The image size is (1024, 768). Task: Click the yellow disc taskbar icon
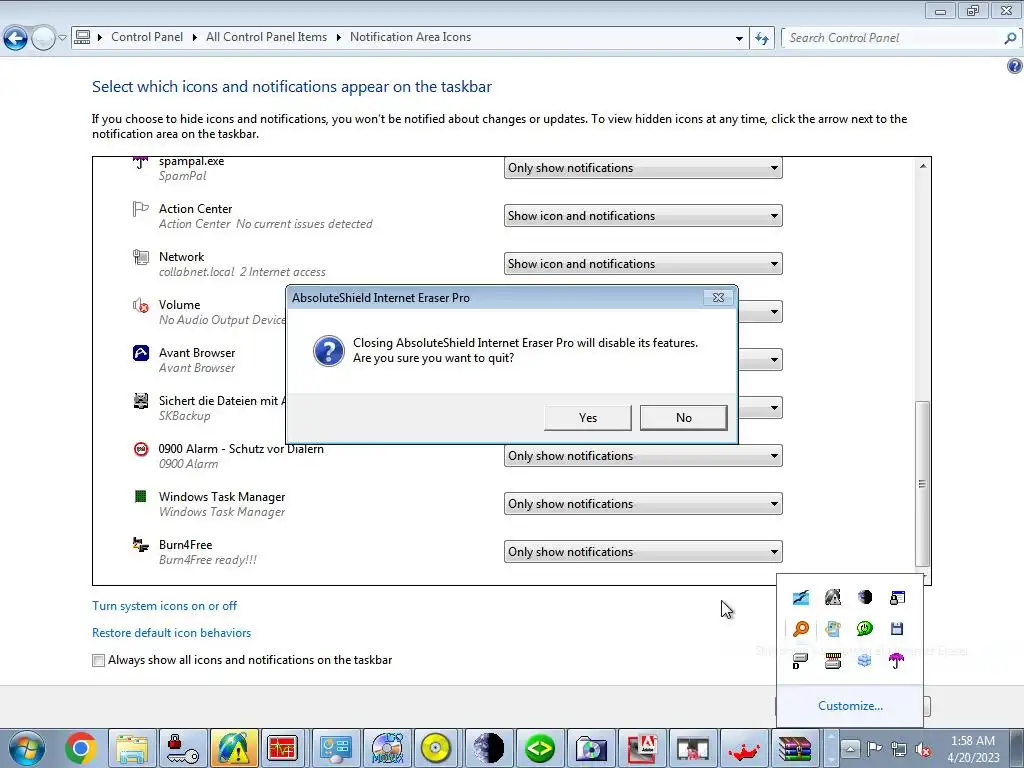click(437, 748)
